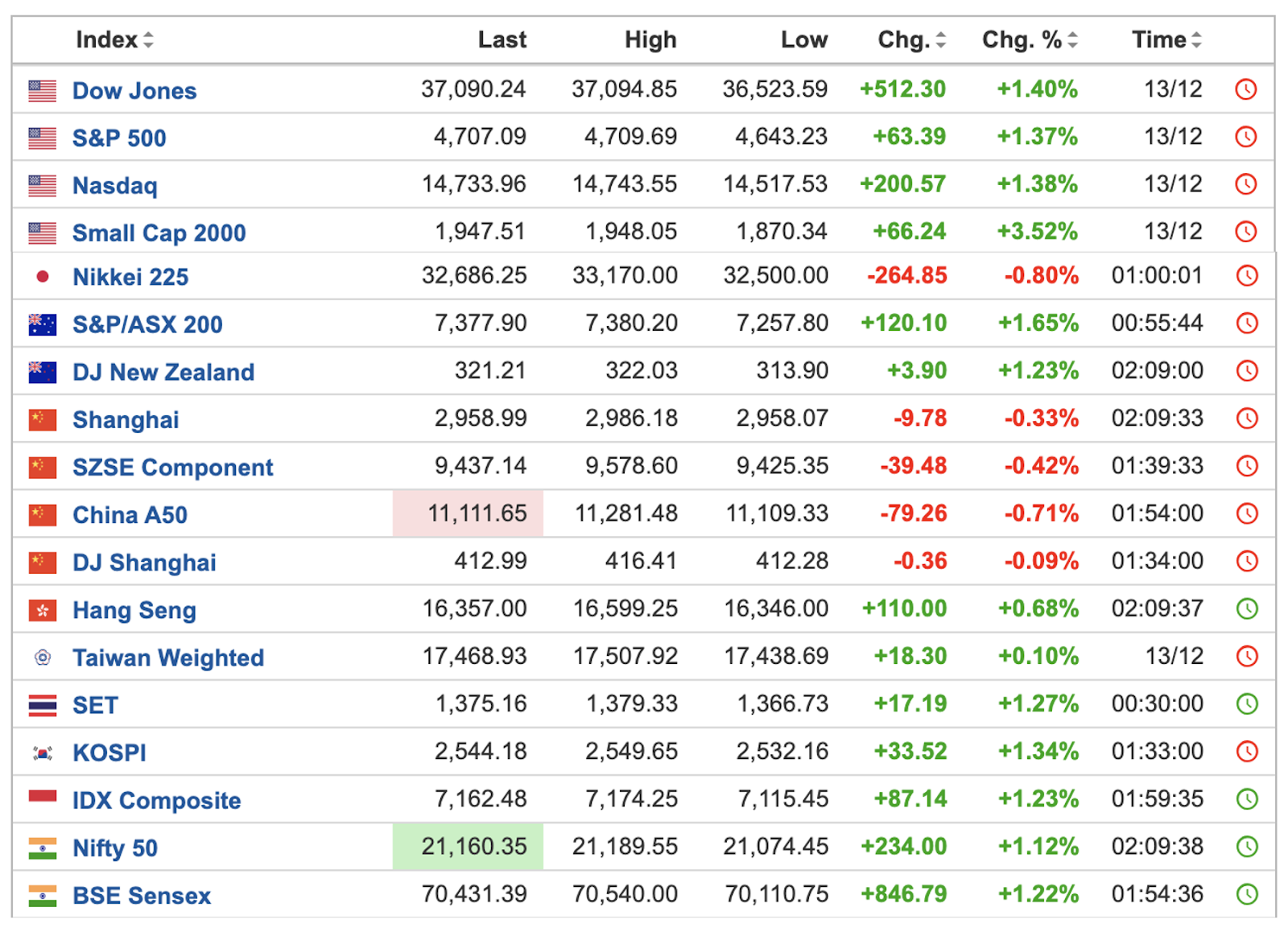The height and width of the screenshot is (932, 1288).
Task: Click the red clock icon in Dow Jones row
Action: (x=1245, y=89)
